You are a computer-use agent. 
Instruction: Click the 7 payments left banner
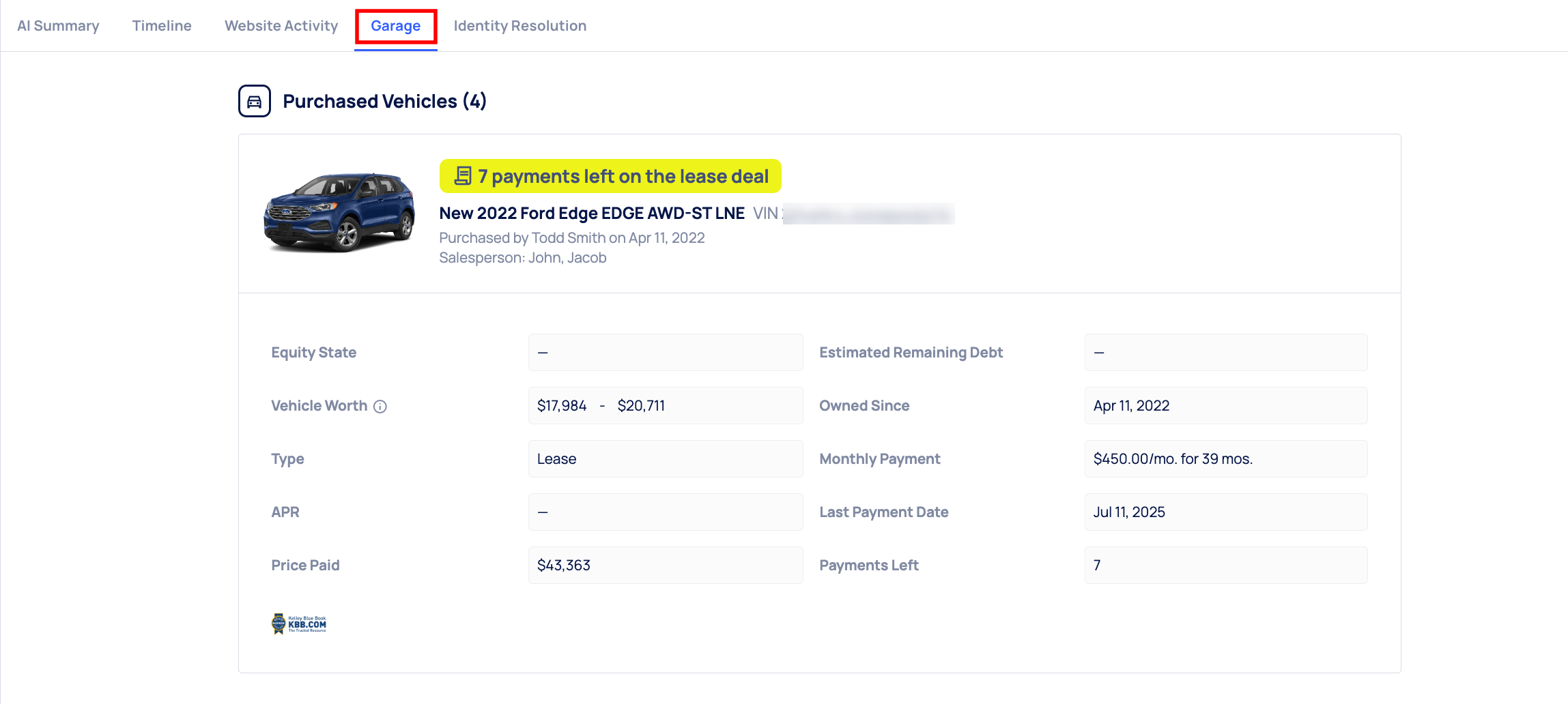[623, 176]
